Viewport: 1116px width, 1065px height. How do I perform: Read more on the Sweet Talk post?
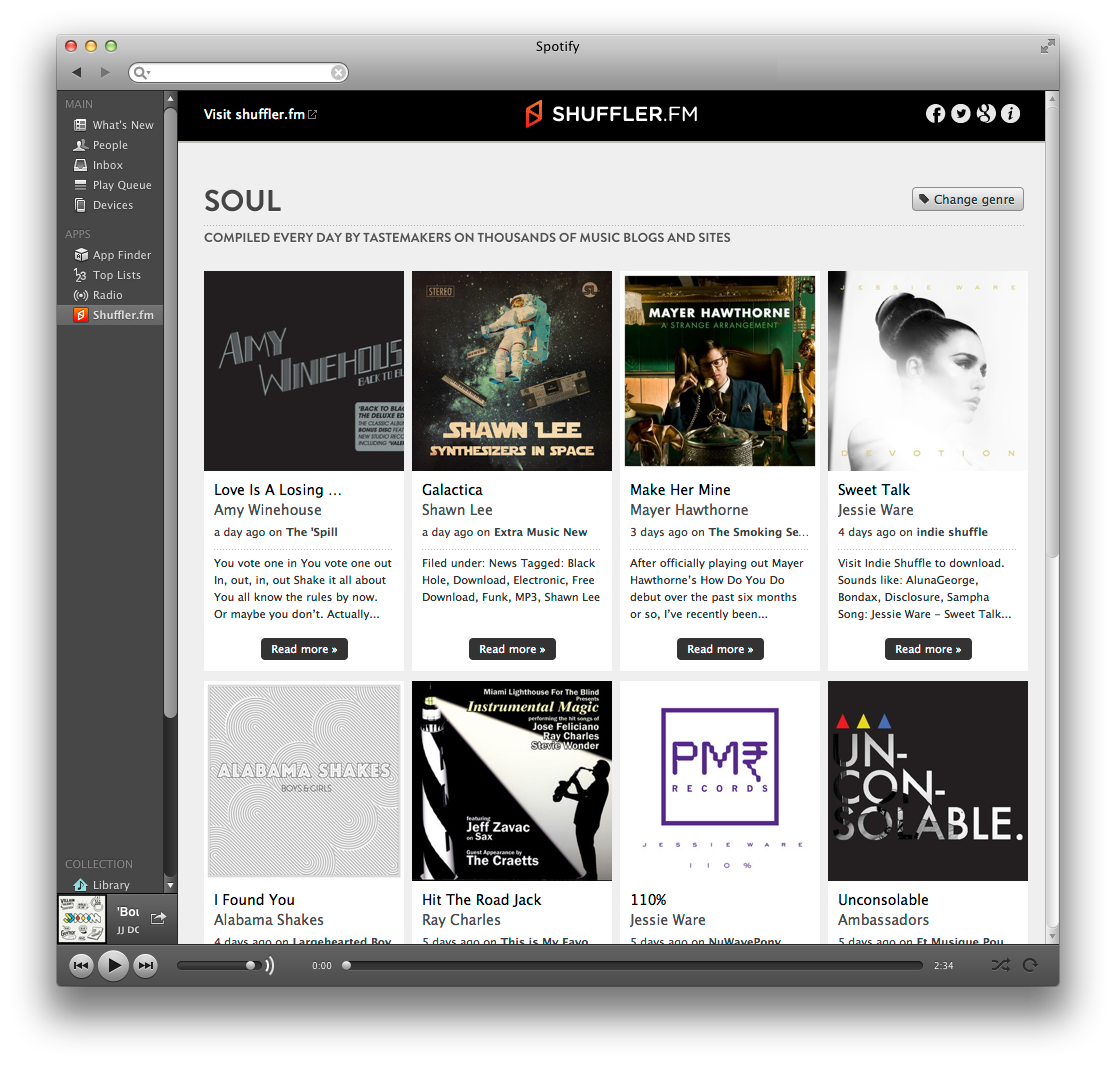coord(927,649)
